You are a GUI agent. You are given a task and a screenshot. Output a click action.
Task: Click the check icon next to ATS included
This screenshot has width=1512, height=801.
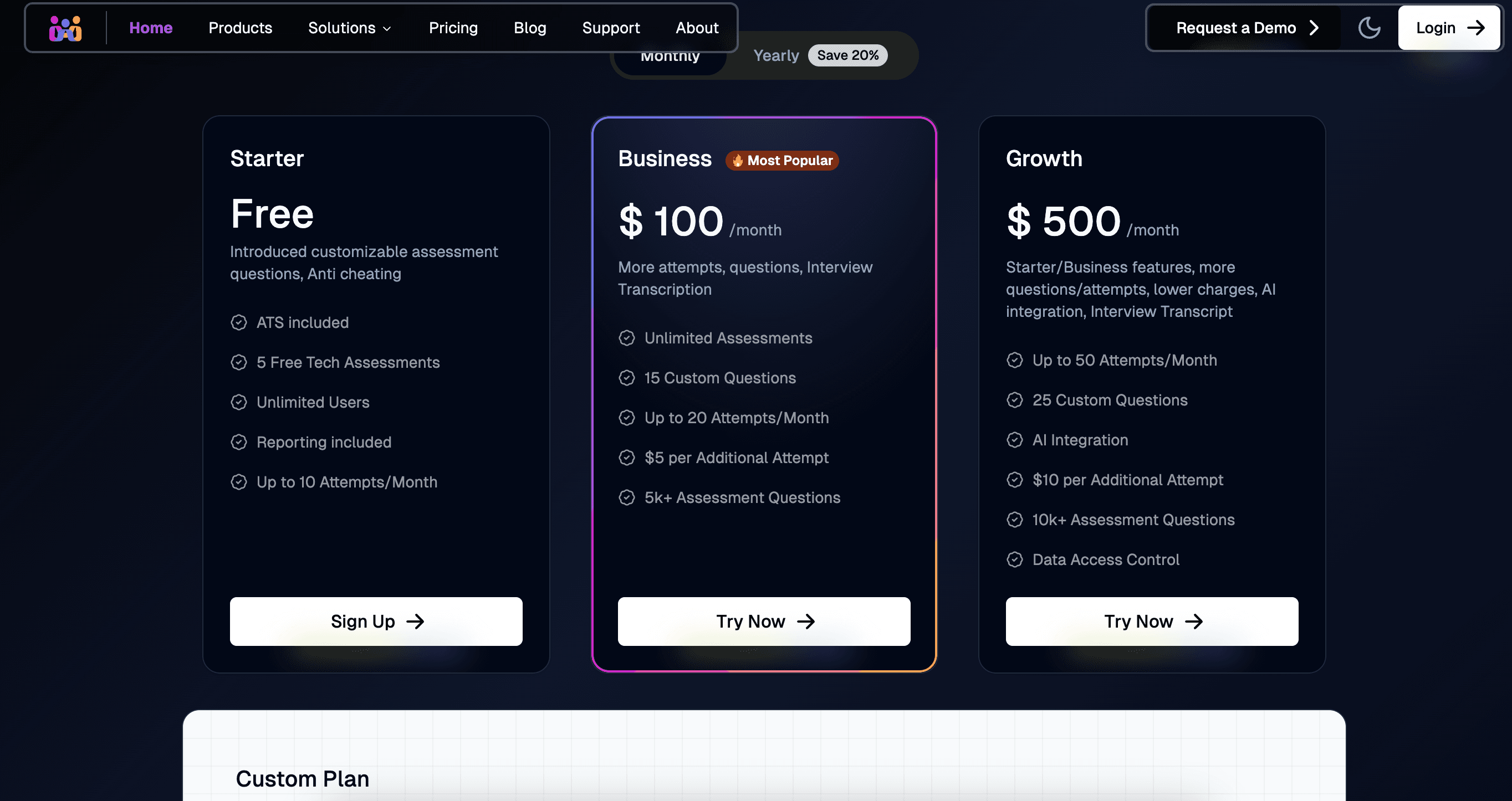pos(239,322)
